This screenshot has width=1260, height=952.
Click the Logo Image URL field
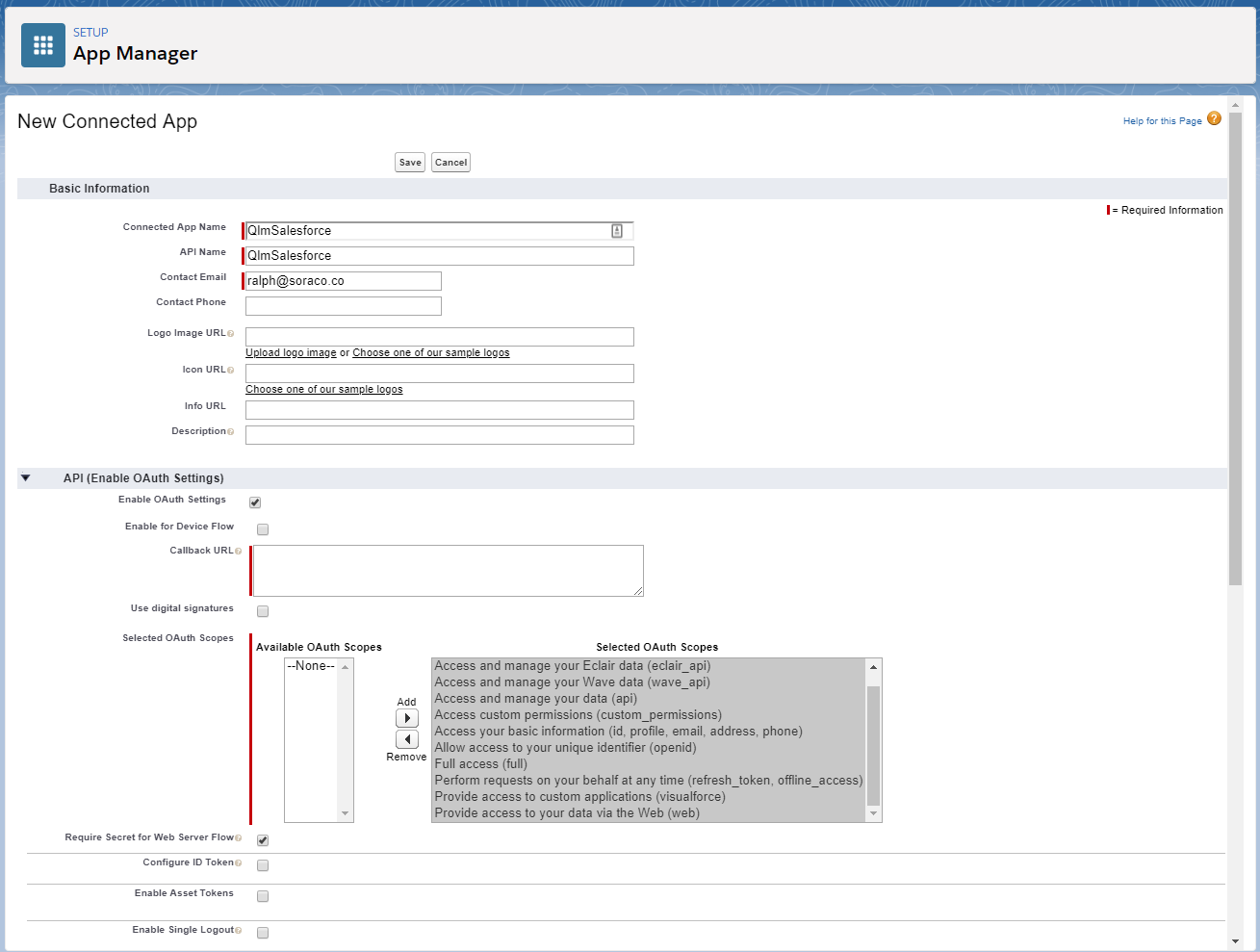[x=439, y=337]
